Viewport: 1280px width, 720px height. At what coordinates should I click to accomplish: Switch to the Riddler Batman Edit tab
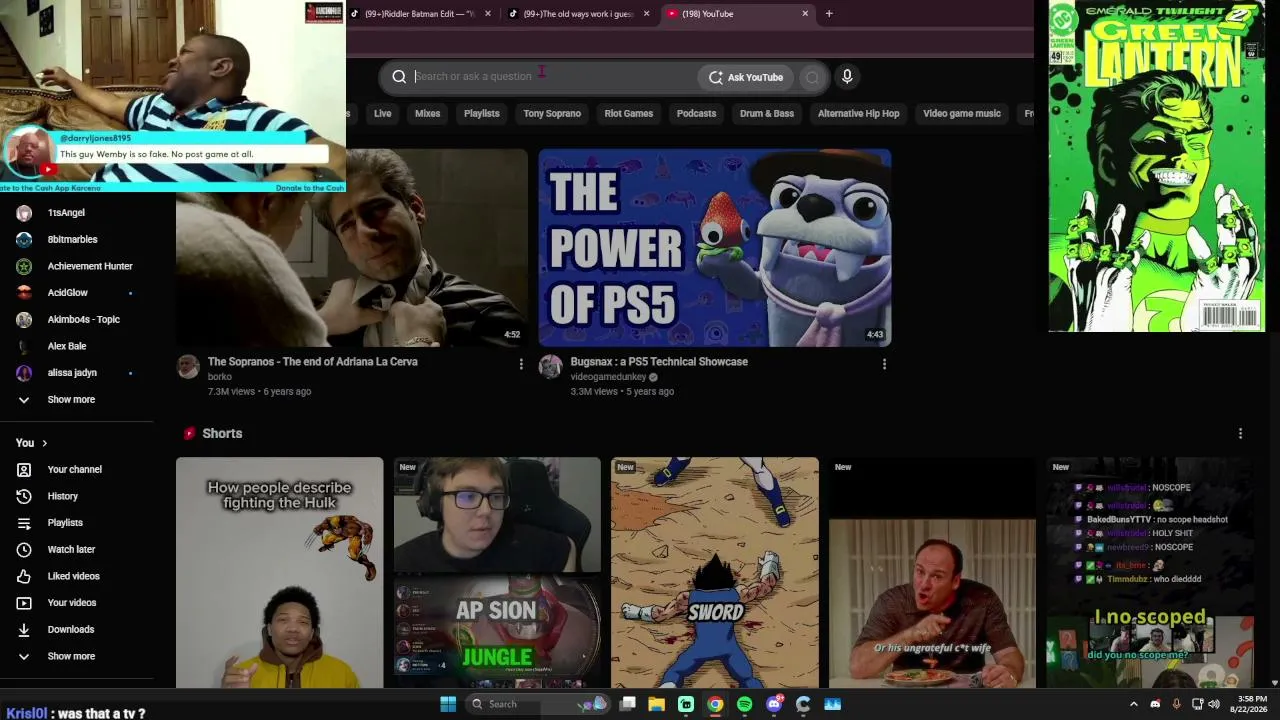pyautogui.click(x=422, y=14)
